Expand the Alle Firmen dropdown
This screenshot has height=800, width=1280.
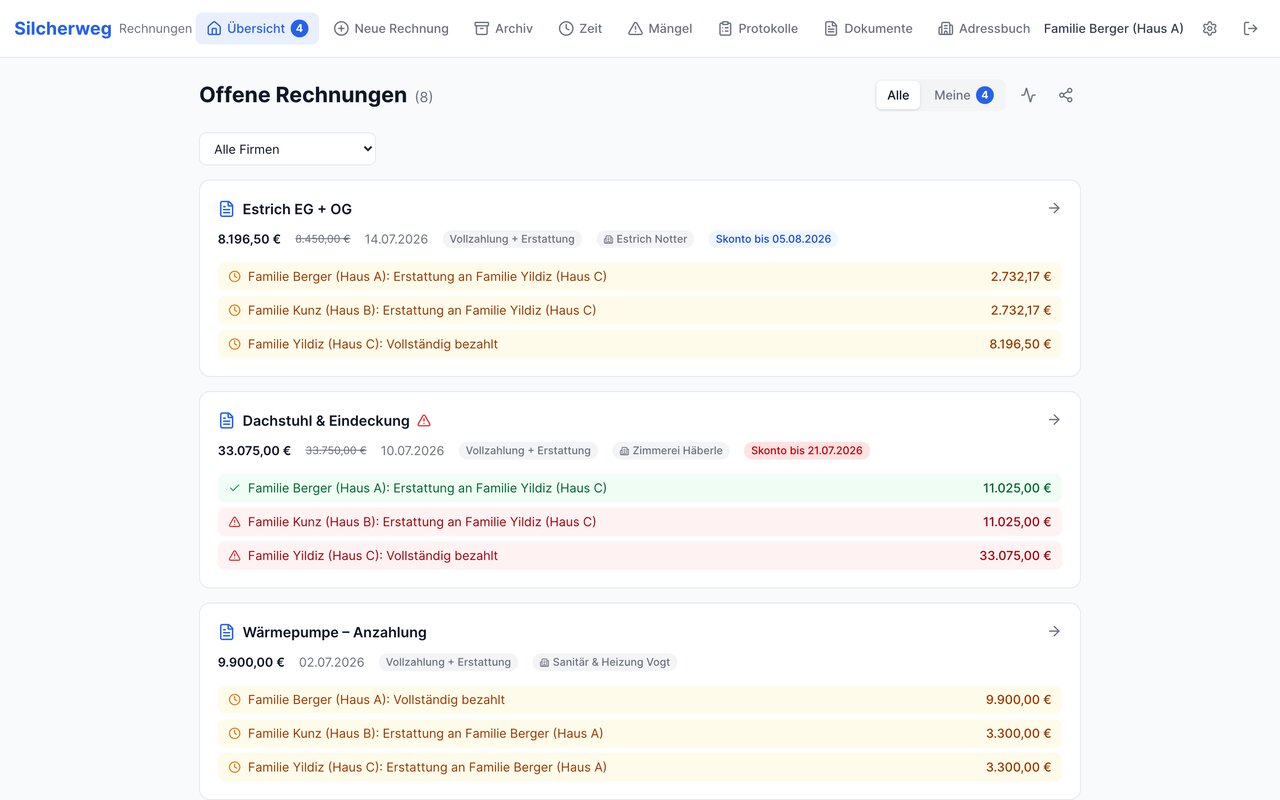pyautogui.click(x=287, y=149)
